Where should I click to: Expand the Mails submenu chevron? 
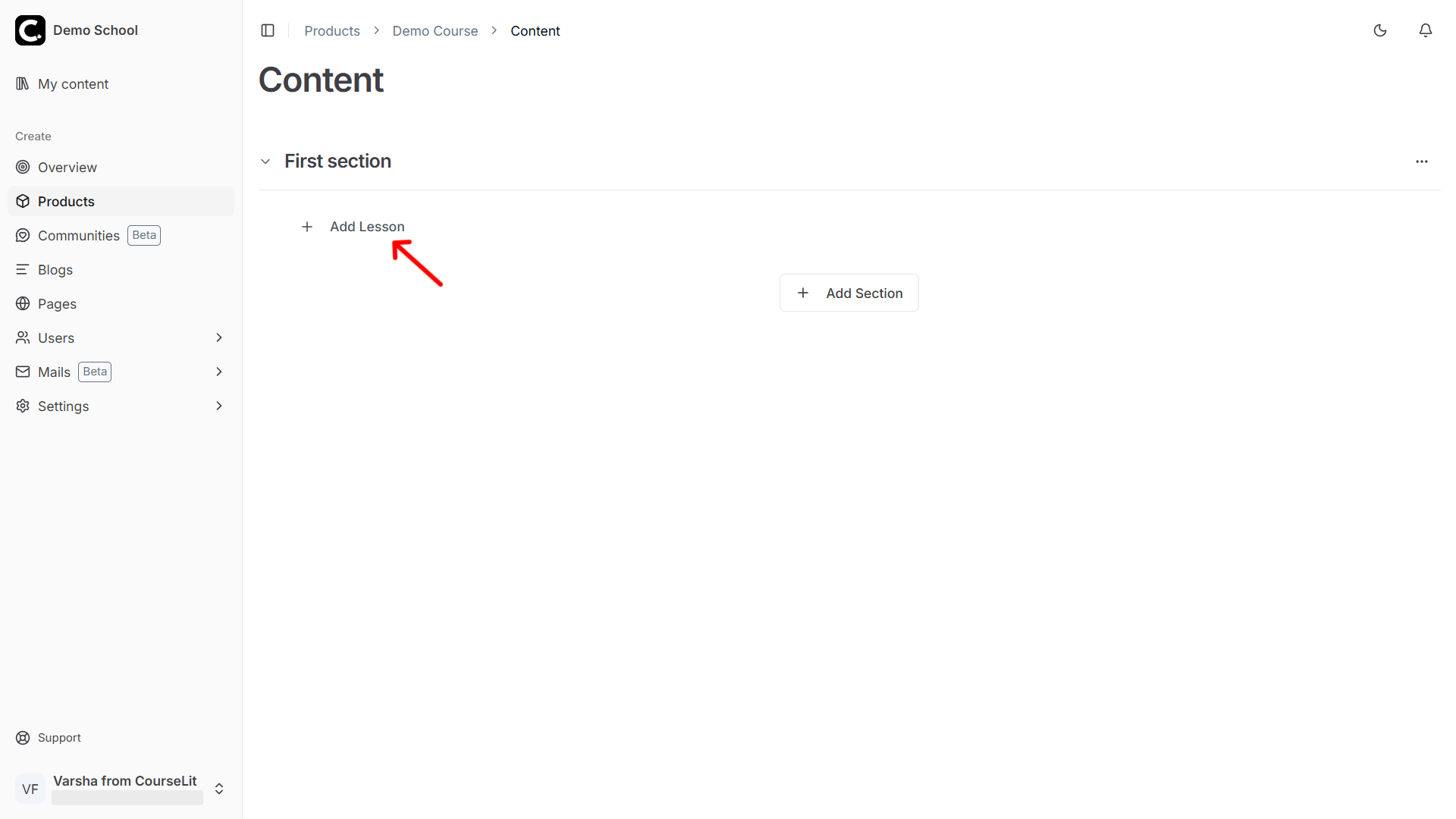click(219, 372)
